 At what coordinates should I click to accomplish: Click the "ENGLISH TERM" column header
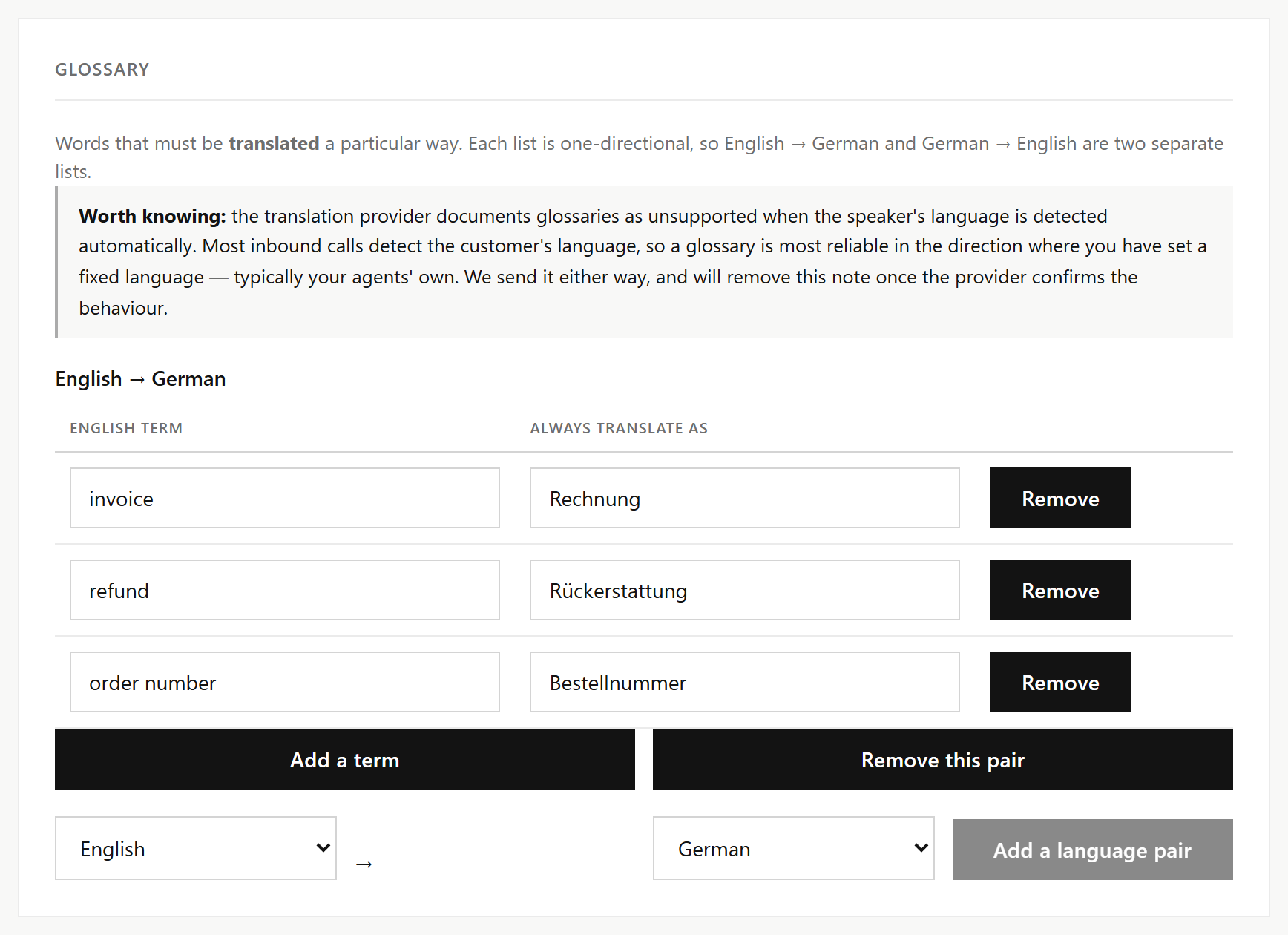point(126,428)
